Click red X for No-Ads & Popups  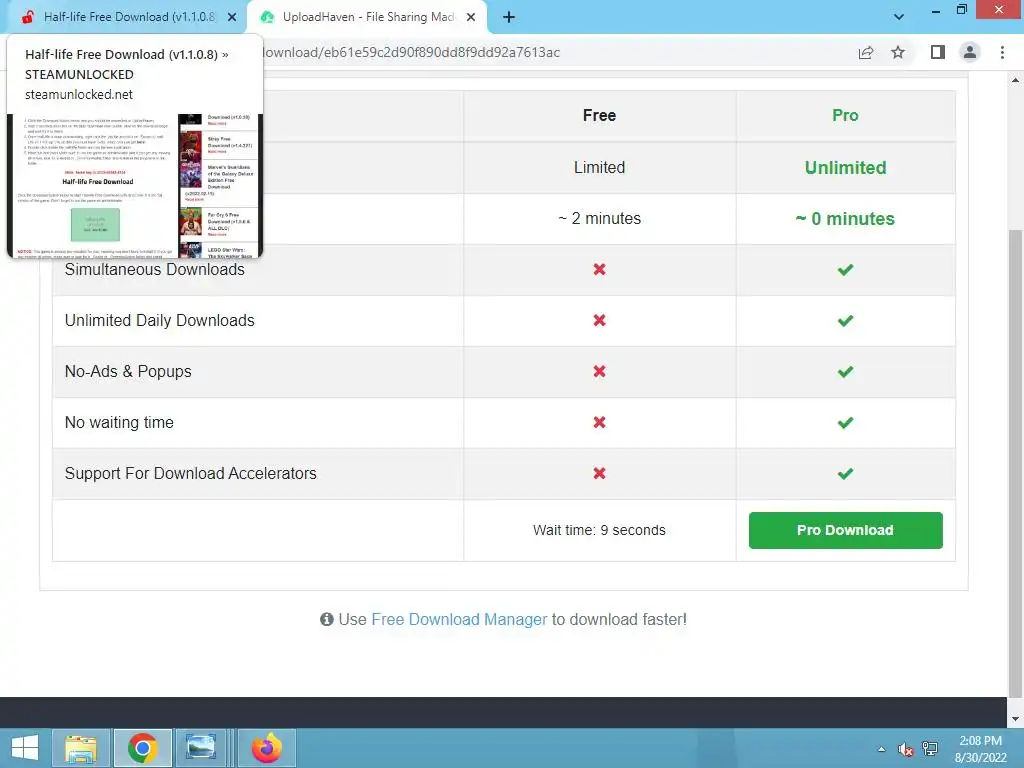point(599,372)
